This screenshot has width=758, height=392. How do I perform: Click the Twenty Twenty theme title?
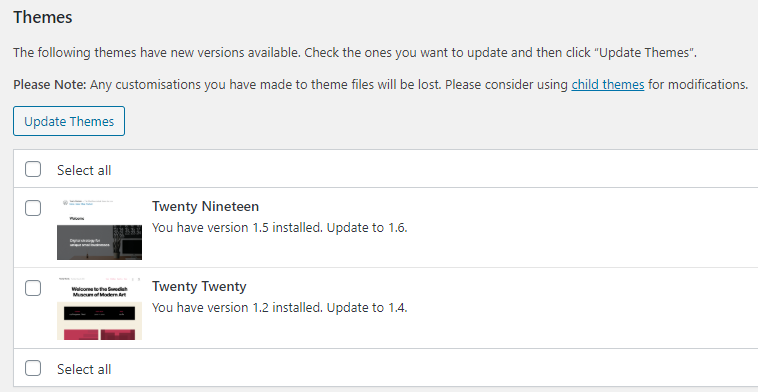(x=199, y=286)
